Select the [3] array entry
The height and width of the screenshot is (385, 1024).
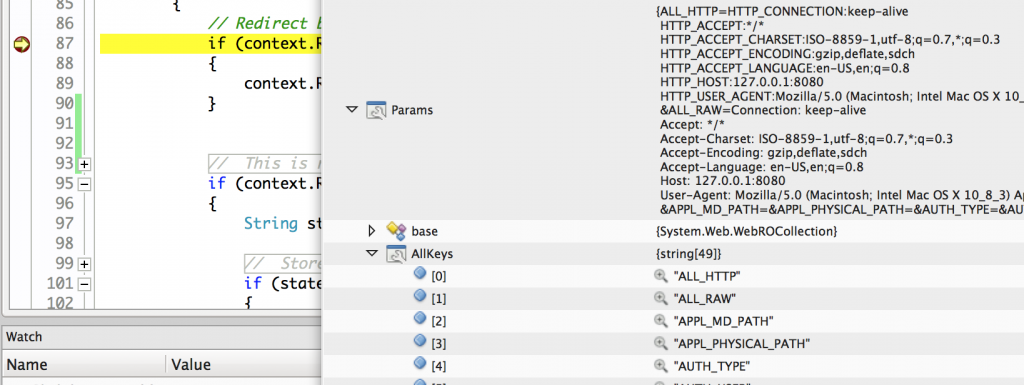pos(438,343)
